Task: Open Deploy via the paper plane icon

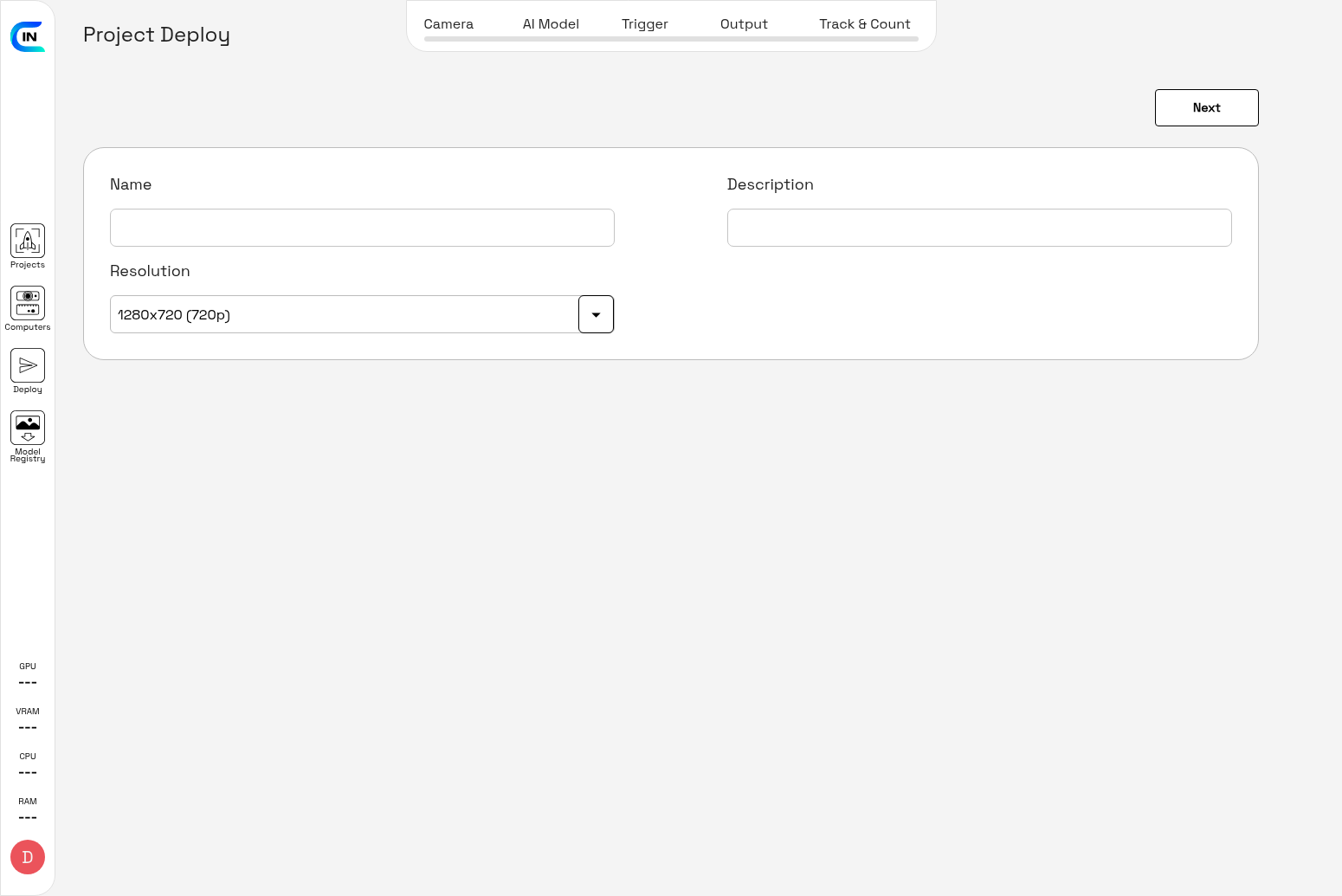Action: [28, 366]
